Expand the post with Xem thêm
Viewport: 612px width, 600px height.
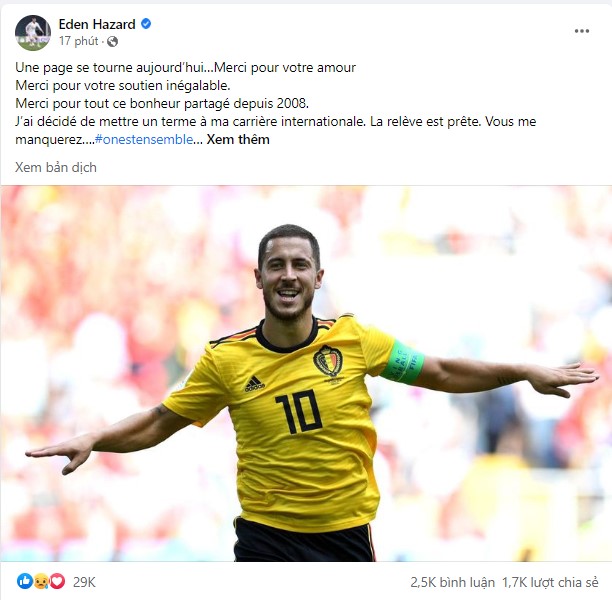click(x=238, y=139)
